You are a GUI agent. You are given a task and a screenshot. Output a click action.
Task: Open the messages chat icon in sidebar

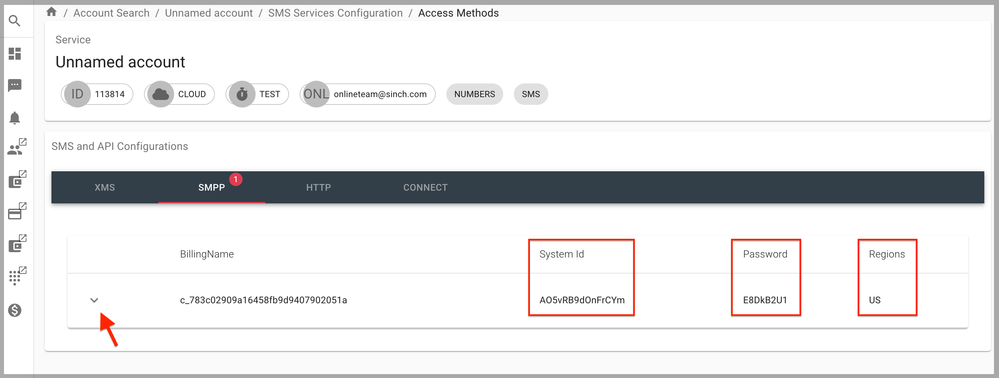(x=15, y=85)
